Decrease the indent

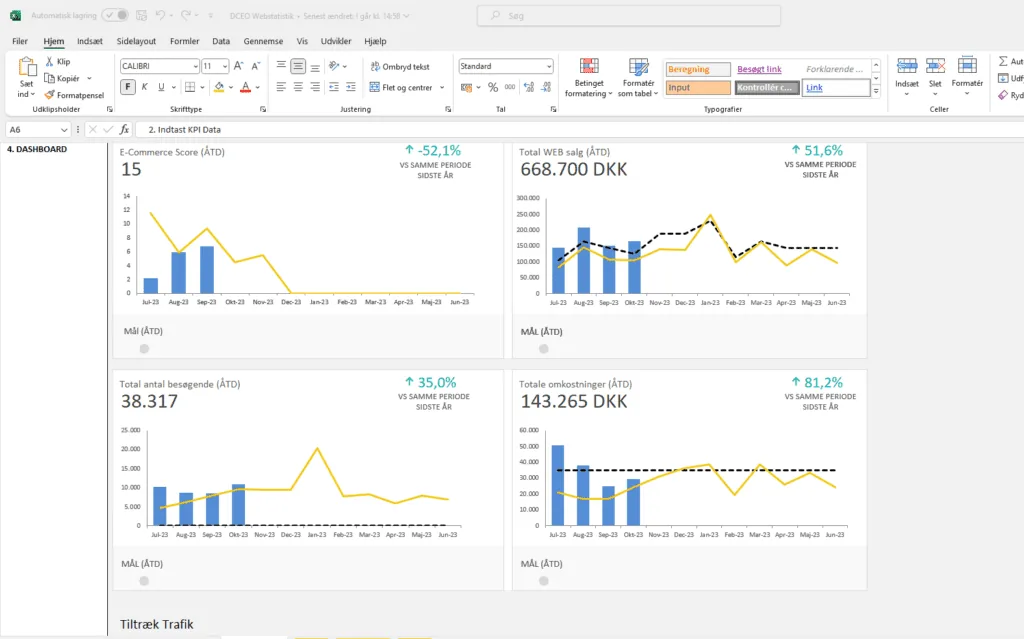coord(334,87)
